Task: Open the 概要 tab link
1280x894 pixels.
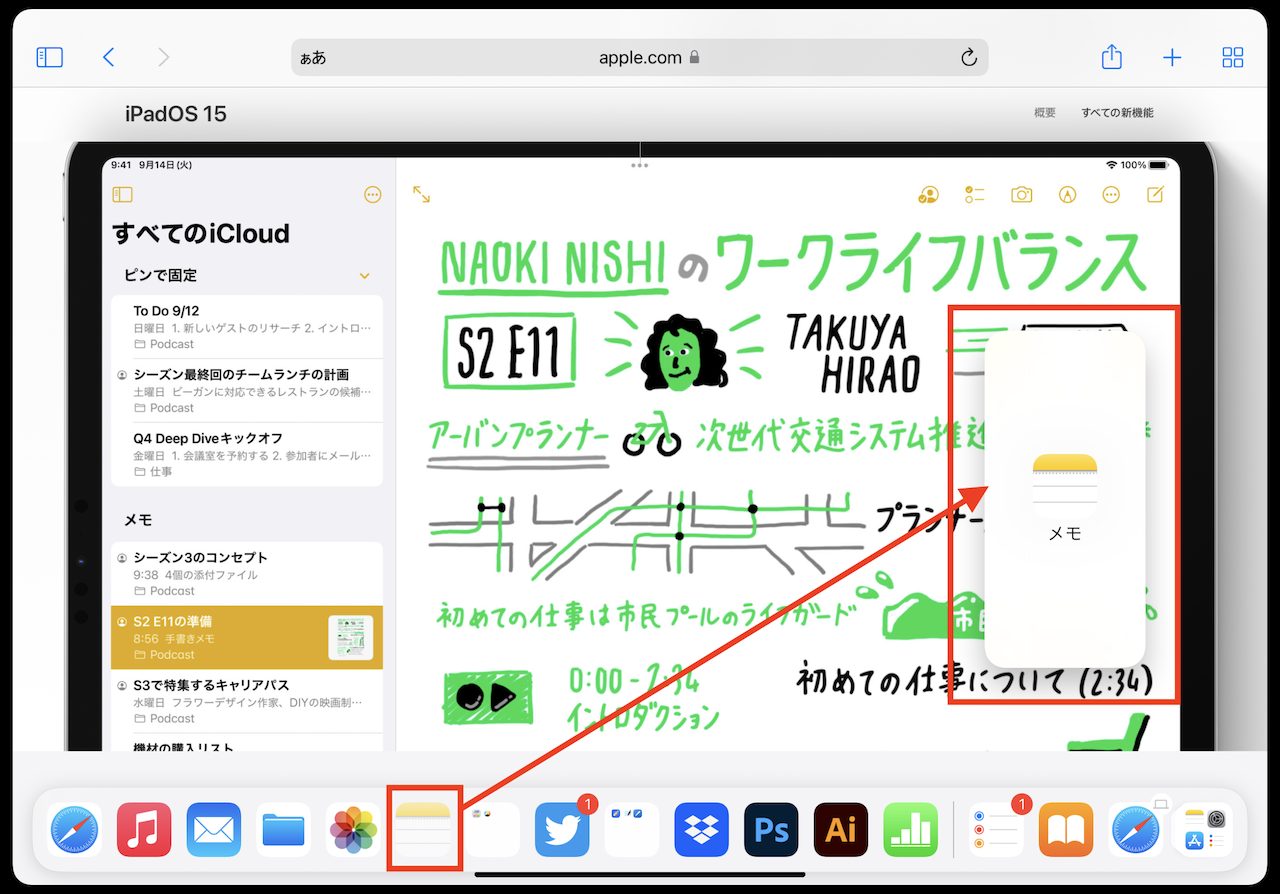Action: pyautogui.click(x=1045, y=113)
